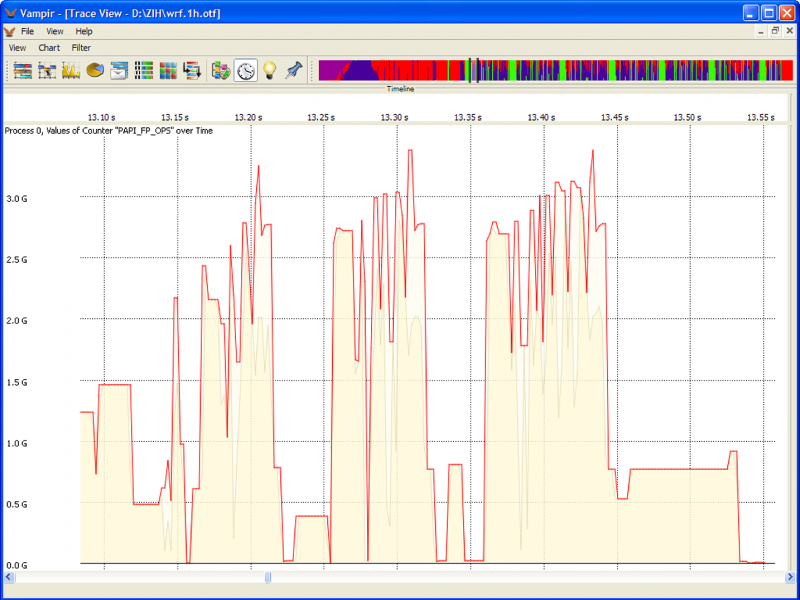Click the 13.45 s time axis label
The width and height of the screenshot is (800, 600).
[615, 117]
